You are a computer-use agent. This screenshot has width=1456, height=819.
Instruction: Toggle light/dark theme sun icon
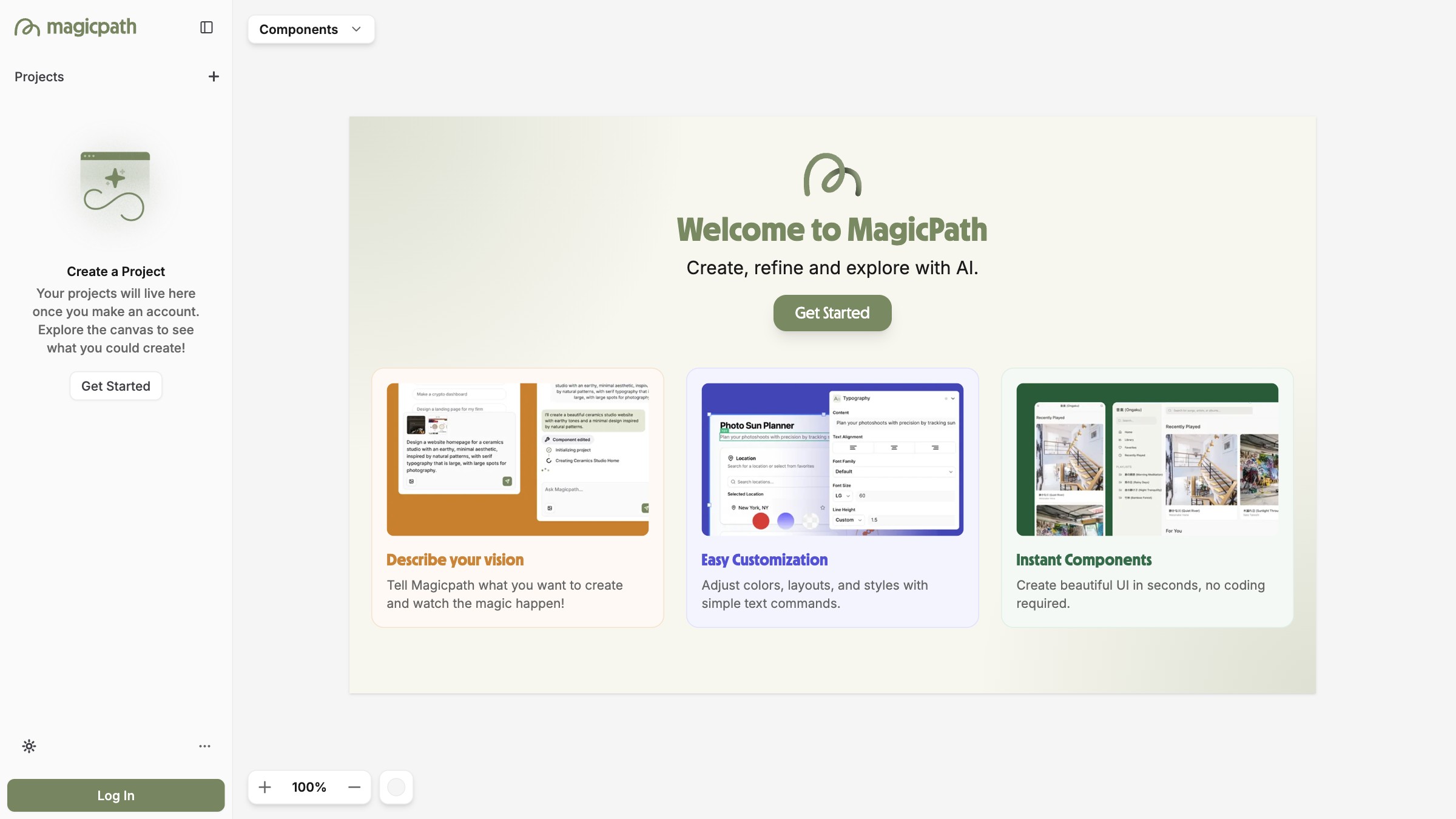click(29, 746)
